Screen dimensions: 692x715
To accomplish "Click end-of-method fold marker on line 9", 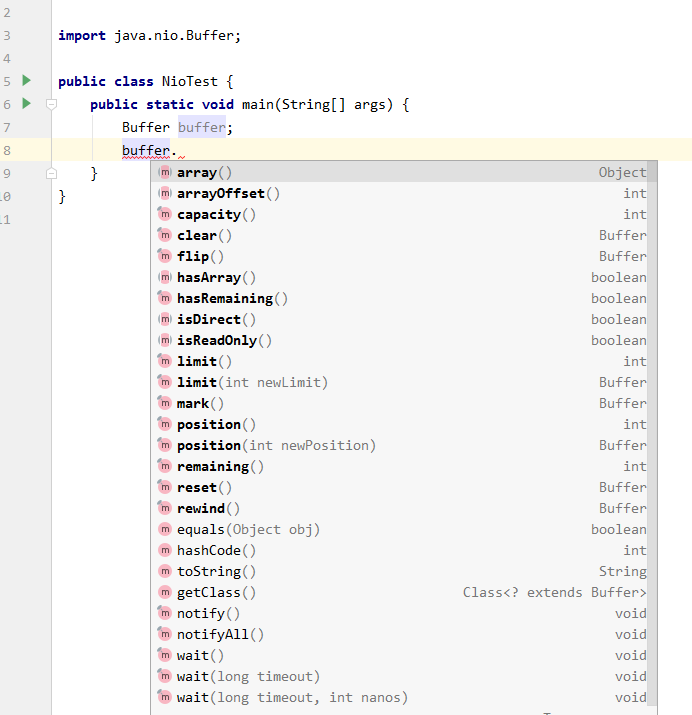I will pyautogui.click(x=52, y=173).
